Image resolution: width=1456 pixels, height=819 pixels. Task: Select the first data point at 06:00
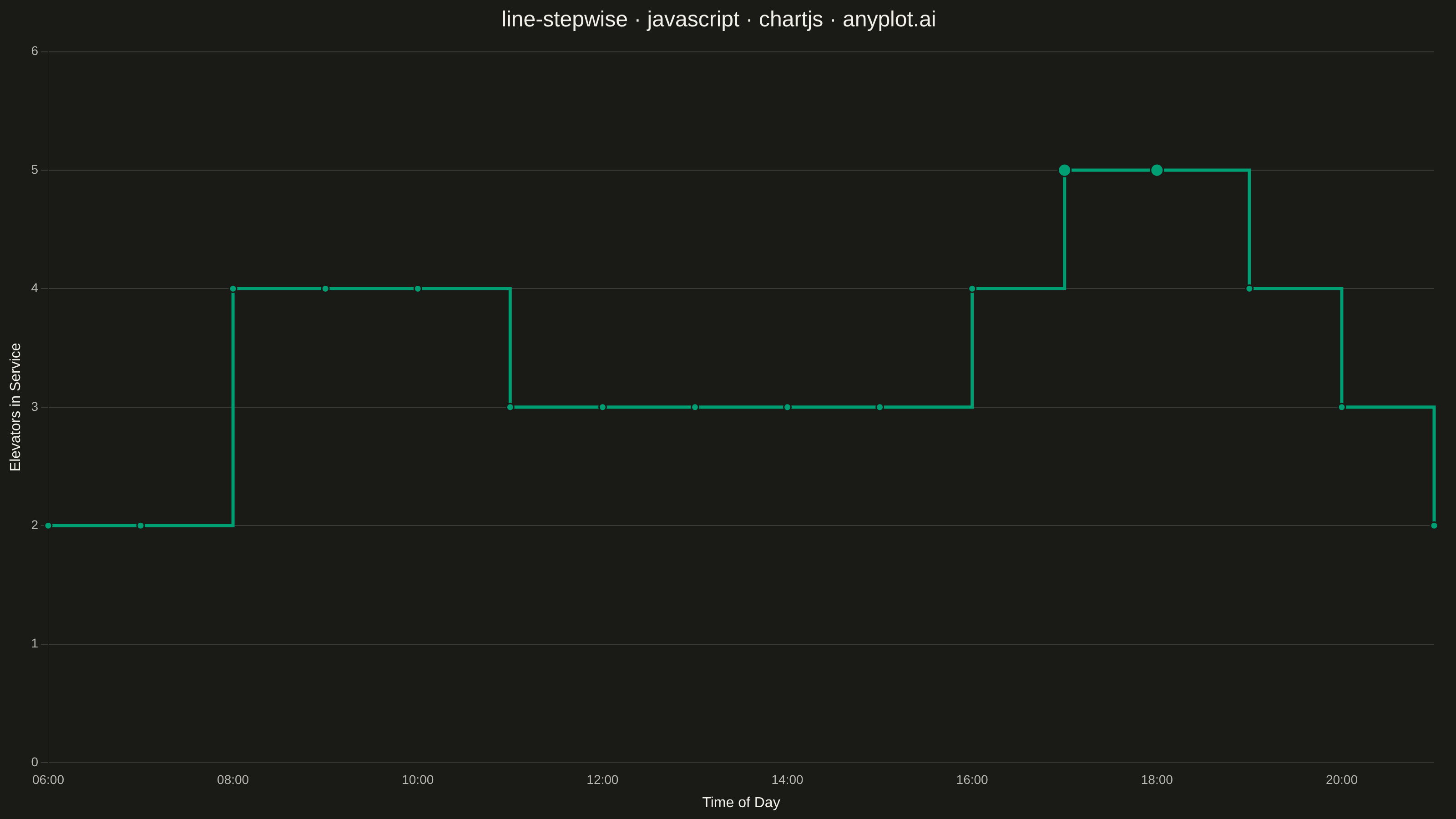pyautogui.click(x=48, y=526)
